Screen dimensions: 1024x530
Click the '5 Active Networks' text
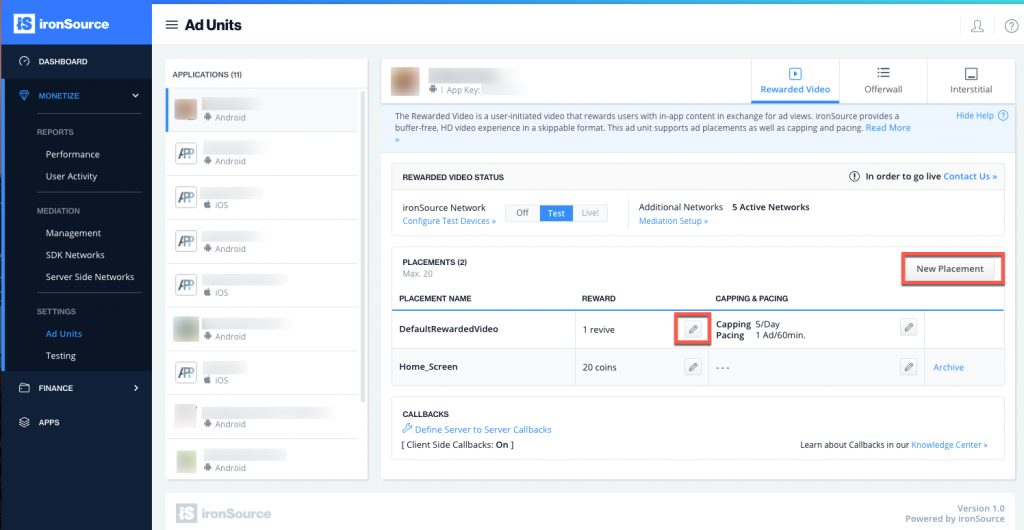pyautogui.click(x=771, y=207)
